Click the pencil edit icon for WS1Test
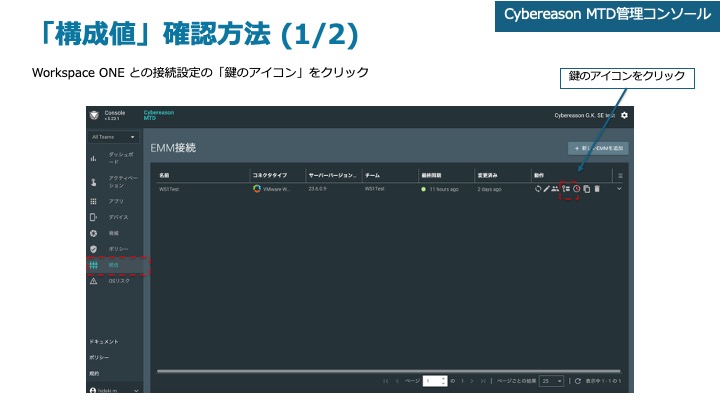 click(x=546, y=189)
